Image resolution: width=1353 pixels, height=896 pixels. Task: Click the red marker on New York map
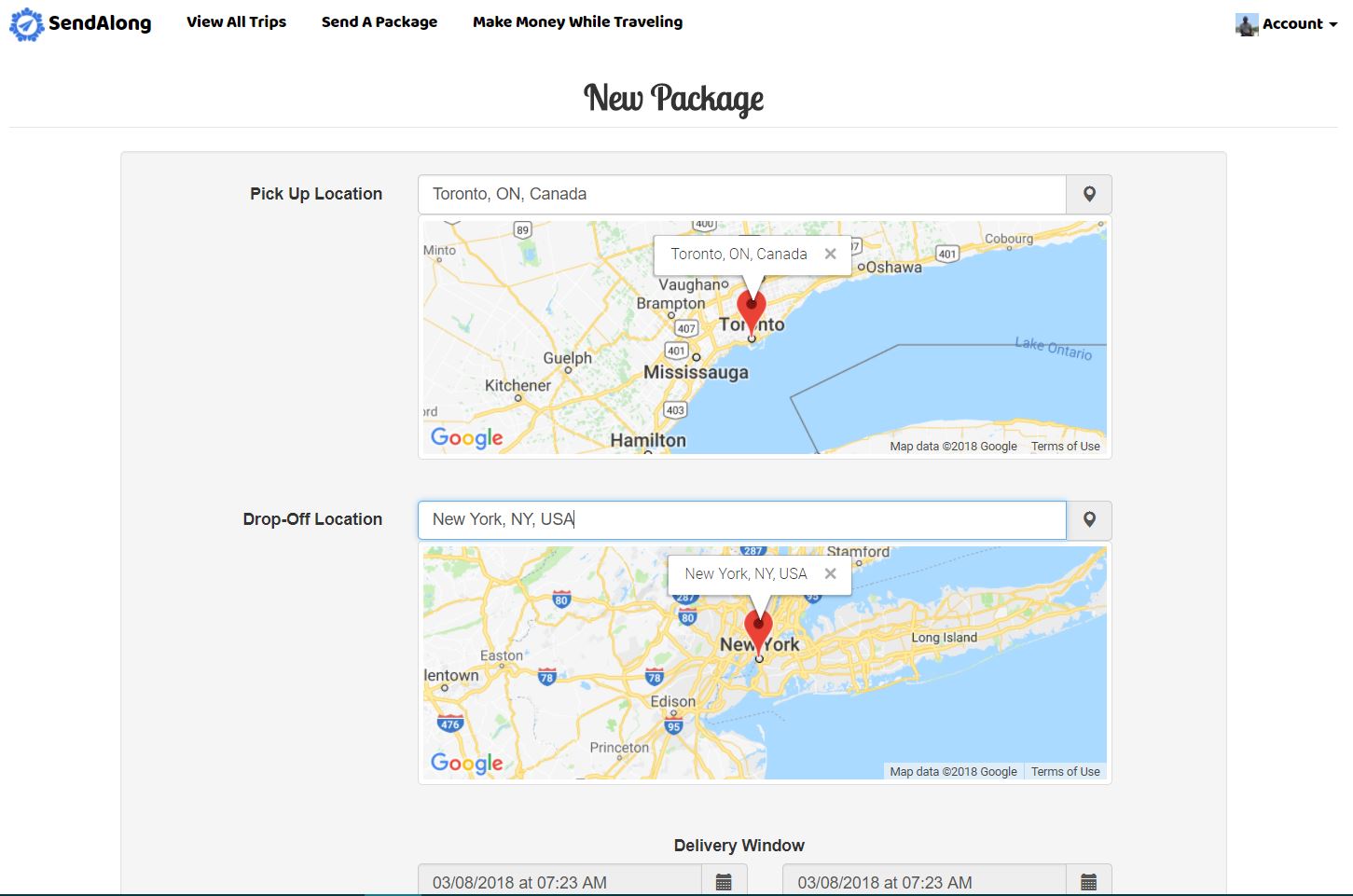pyautogui.click(x=758, y=633)
